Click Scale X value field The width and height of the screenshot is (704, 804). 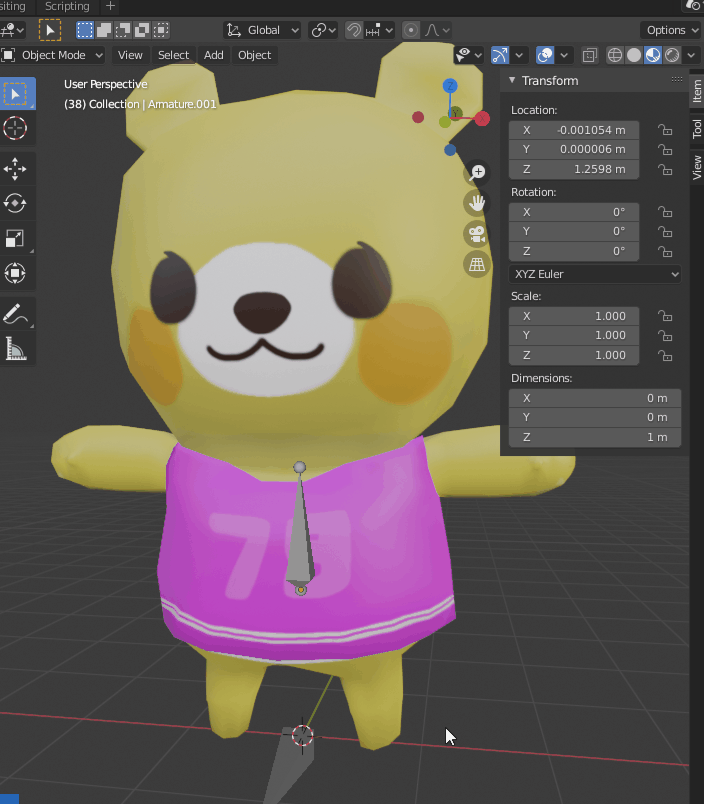click(x=574, y=316)
